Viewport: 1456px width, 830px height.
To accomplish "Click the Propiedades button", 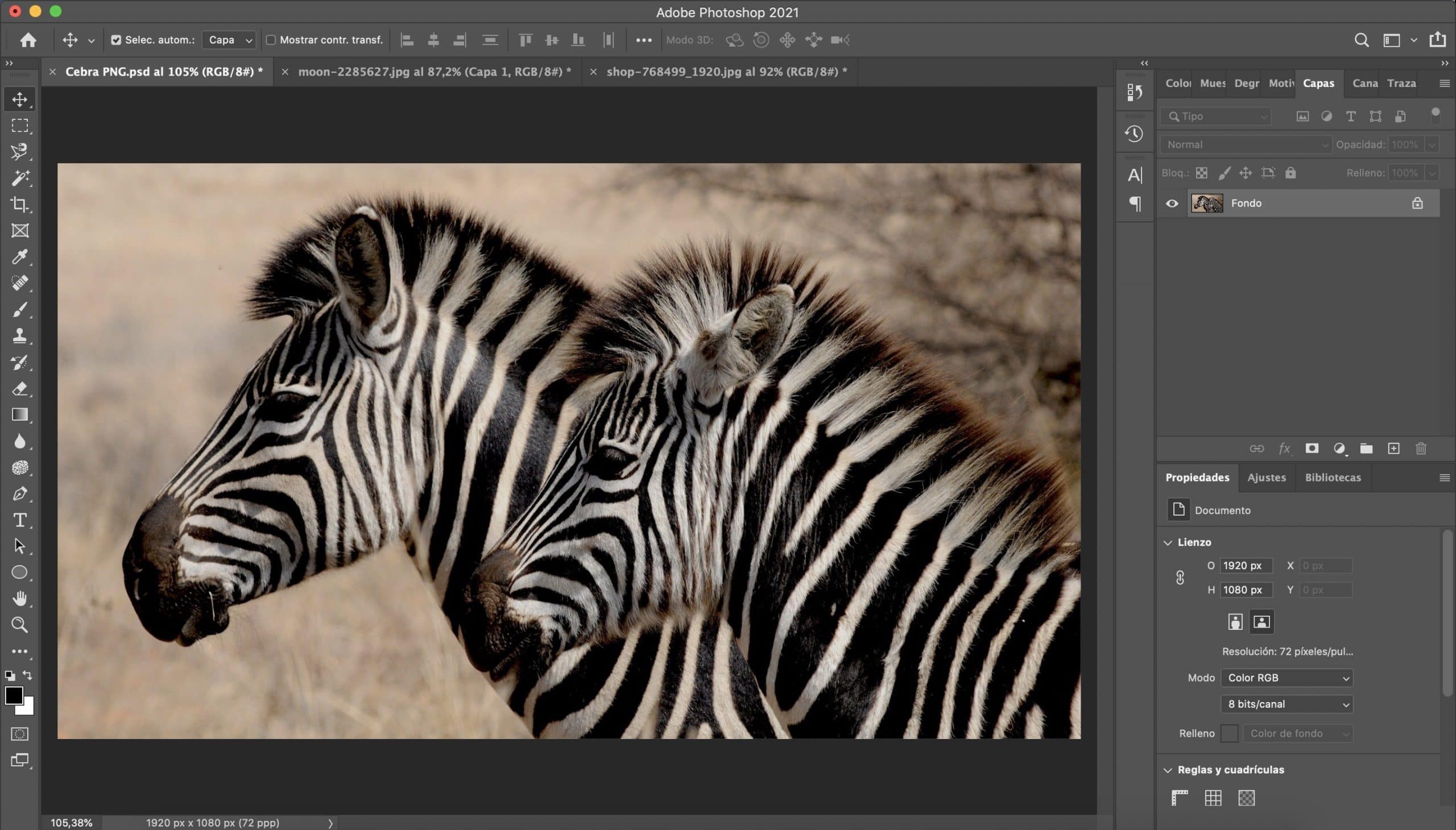I will [x=1197, y=477].
